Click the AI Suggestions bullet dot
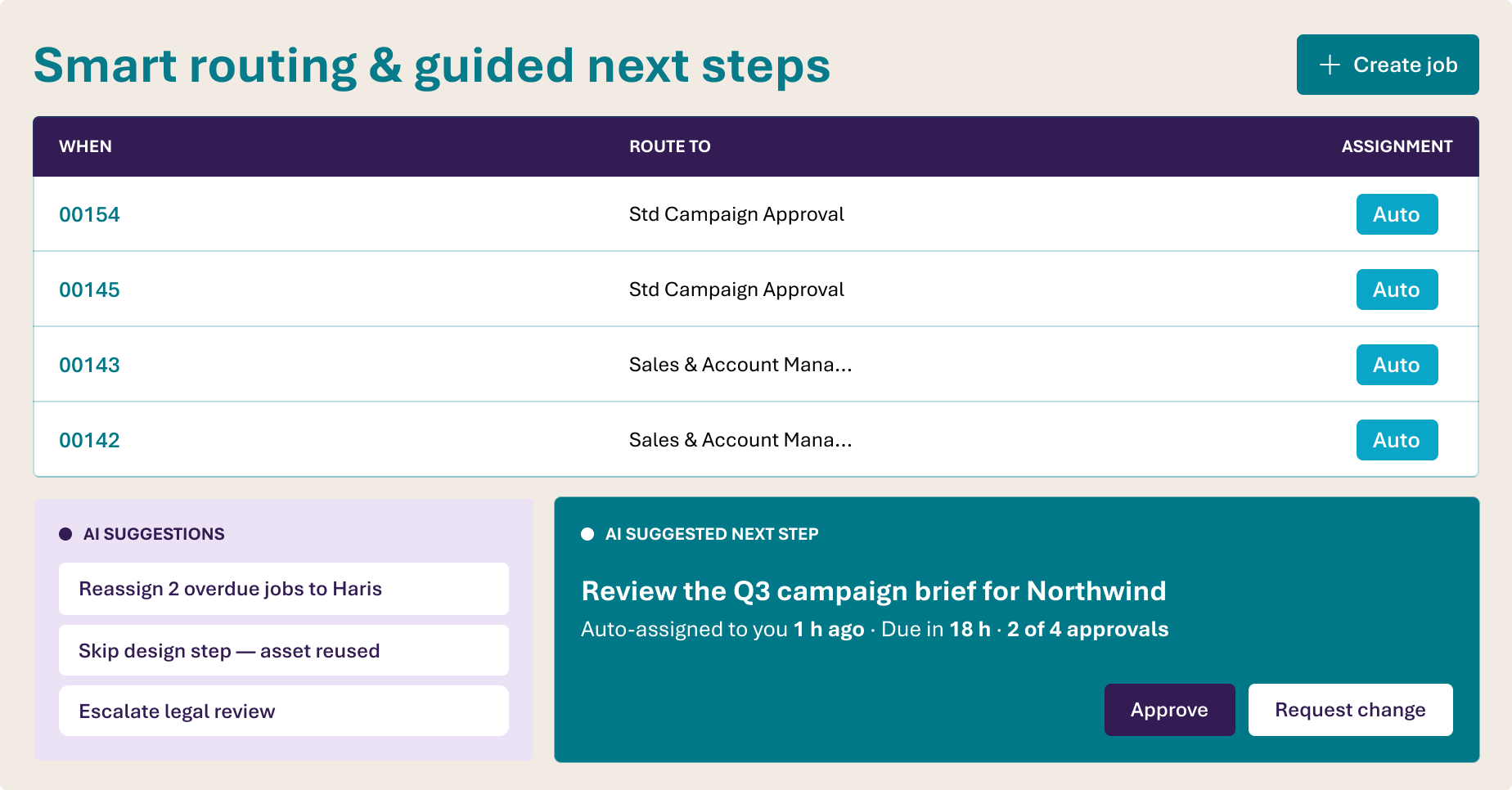The height and width of the screenshot is (790, 1512). pos(65,534)
